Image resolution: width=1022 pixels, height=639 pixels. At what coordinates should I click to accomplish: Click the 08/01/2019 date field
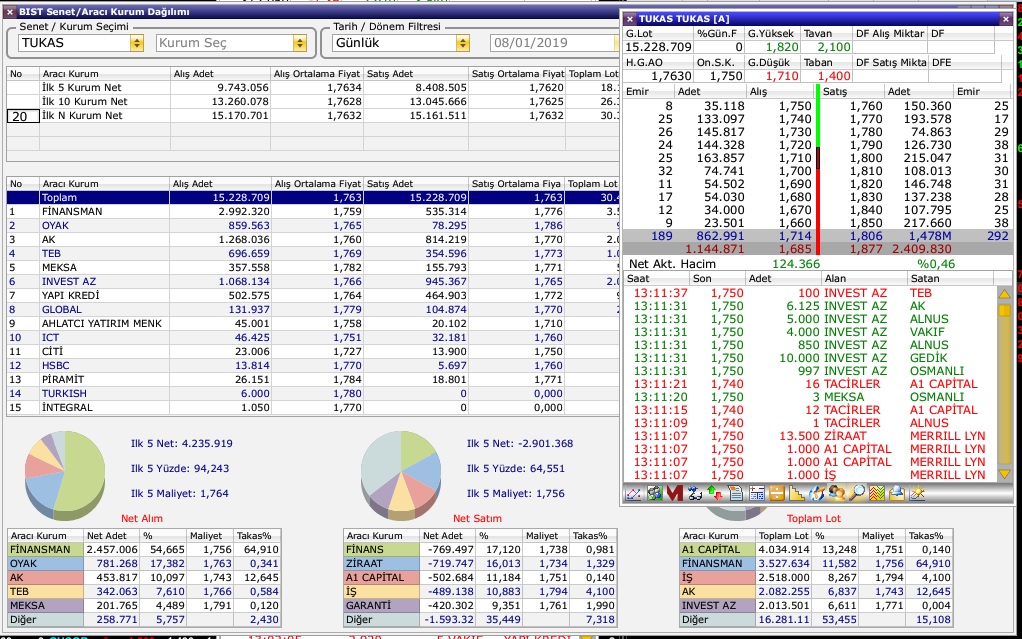553,43
